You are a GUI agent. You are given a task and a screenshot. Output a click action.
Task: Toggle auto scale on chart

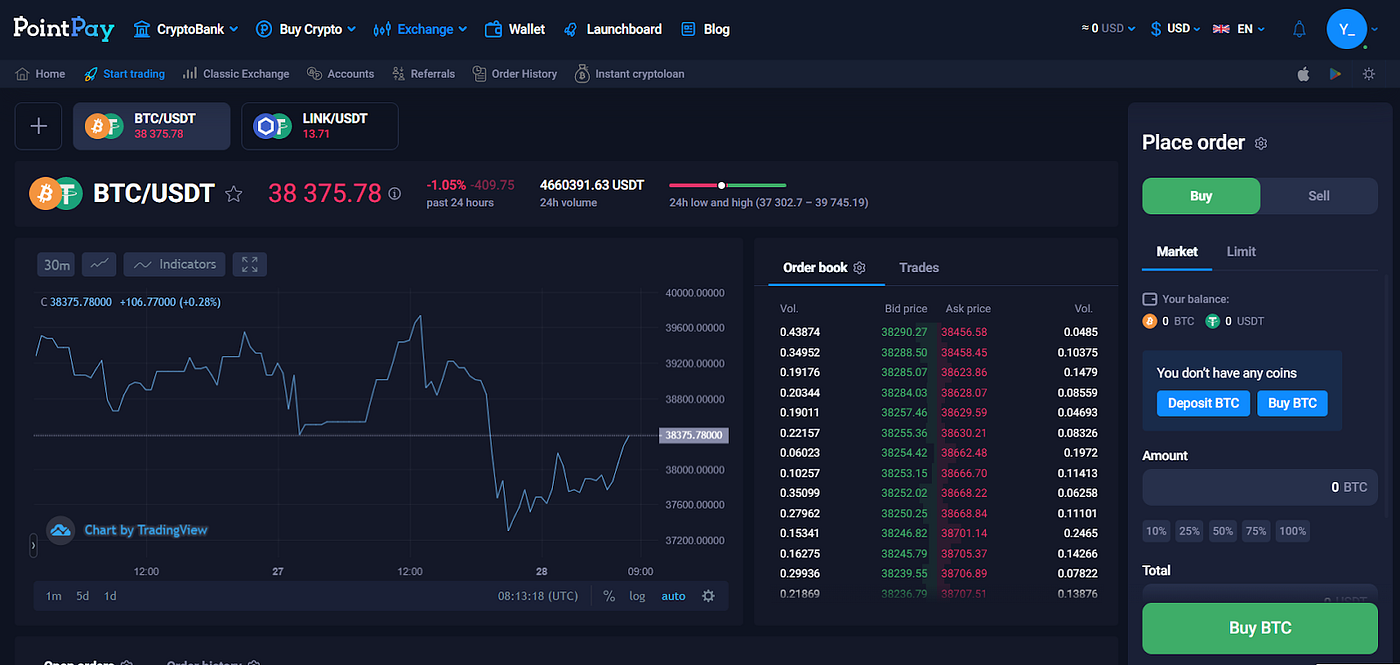point(674,596)
